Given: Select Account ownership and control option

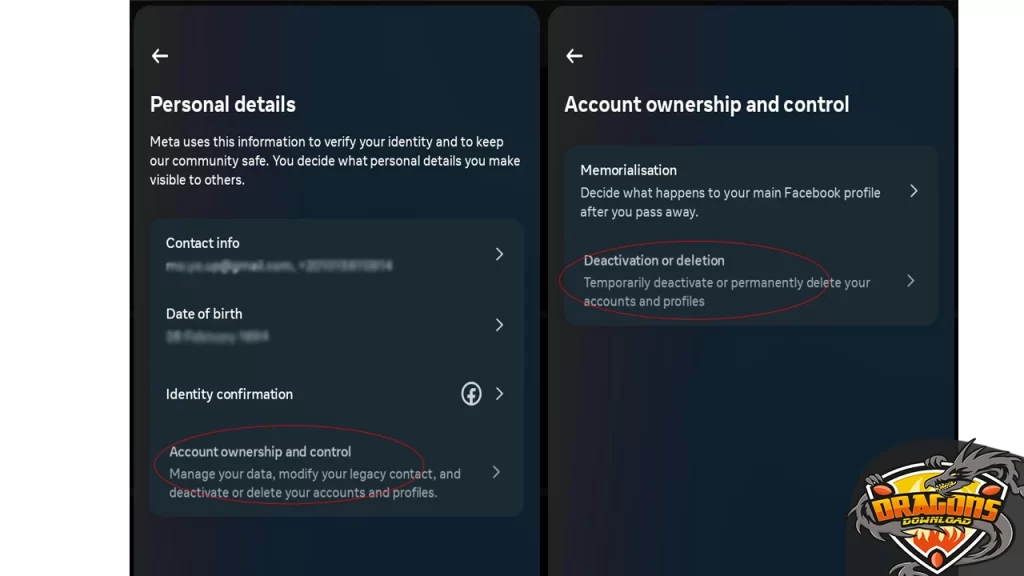Looking at the screenshot, I should click(x=260, y=452).
